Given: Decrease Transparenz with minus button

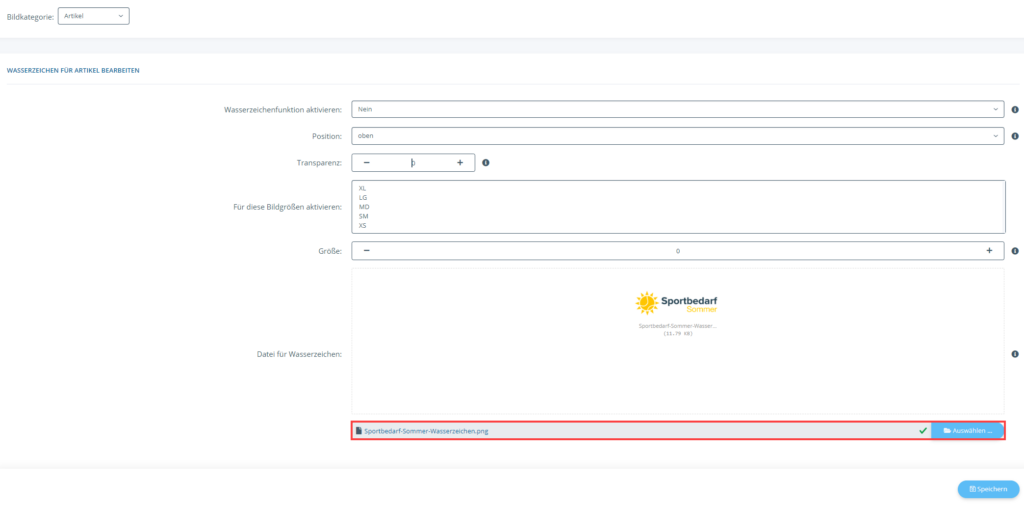Looking at the screenshot, I should coord(366,162).
